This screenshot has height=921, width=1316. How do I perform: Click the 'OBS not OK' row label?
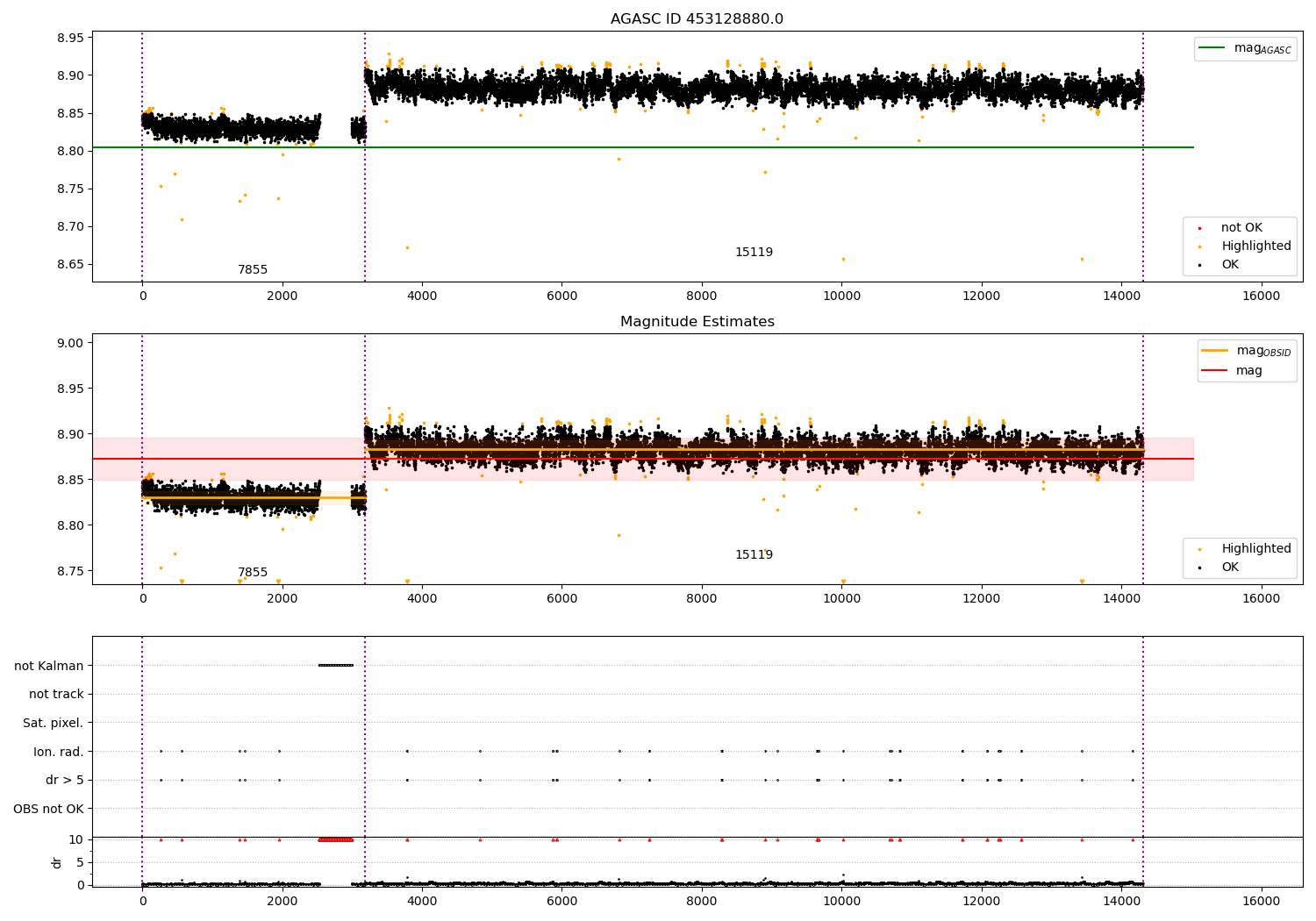48,809
